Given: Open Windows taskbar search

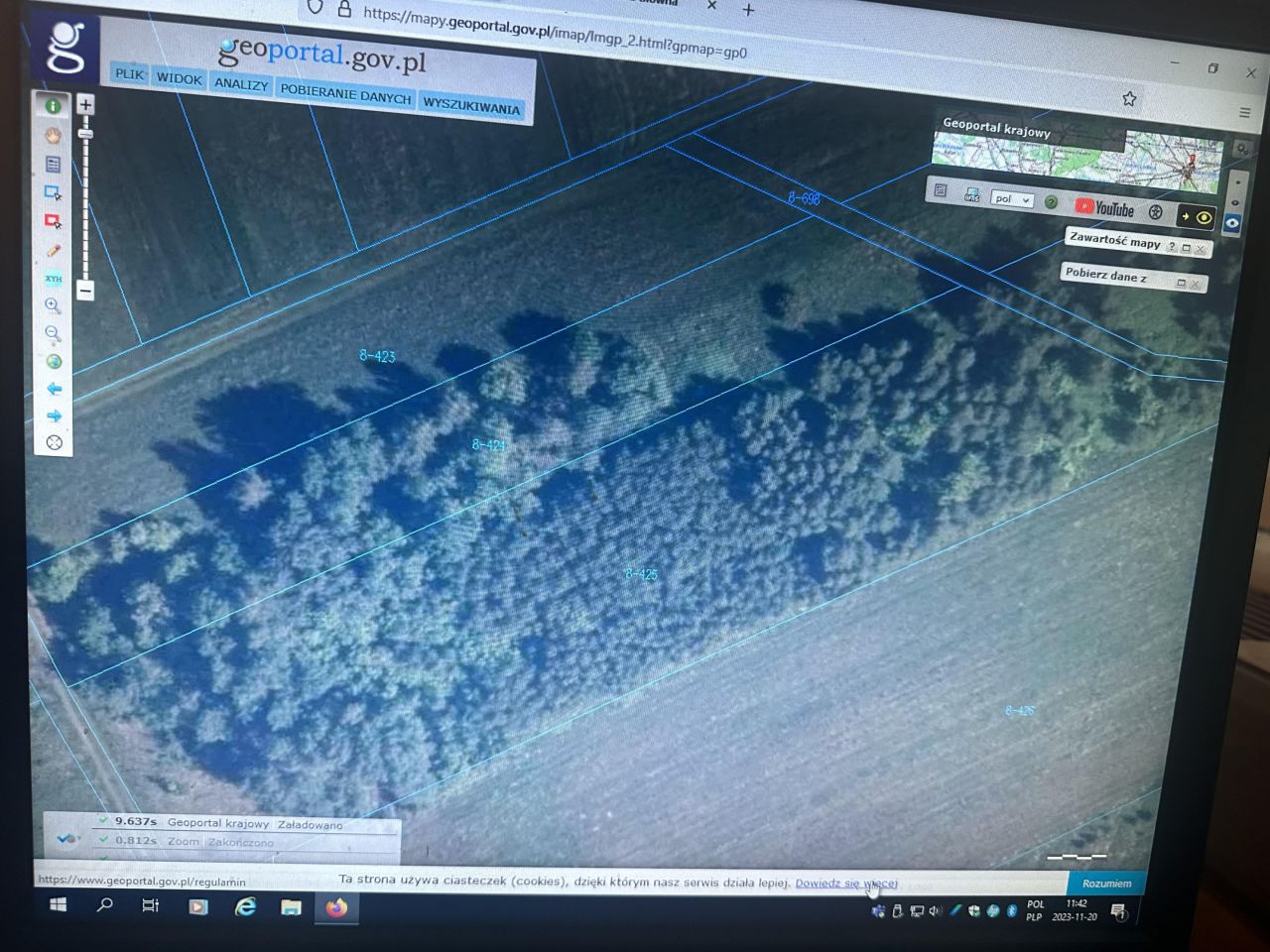Looking at the screenshot, I should click(x=104, y=905).
